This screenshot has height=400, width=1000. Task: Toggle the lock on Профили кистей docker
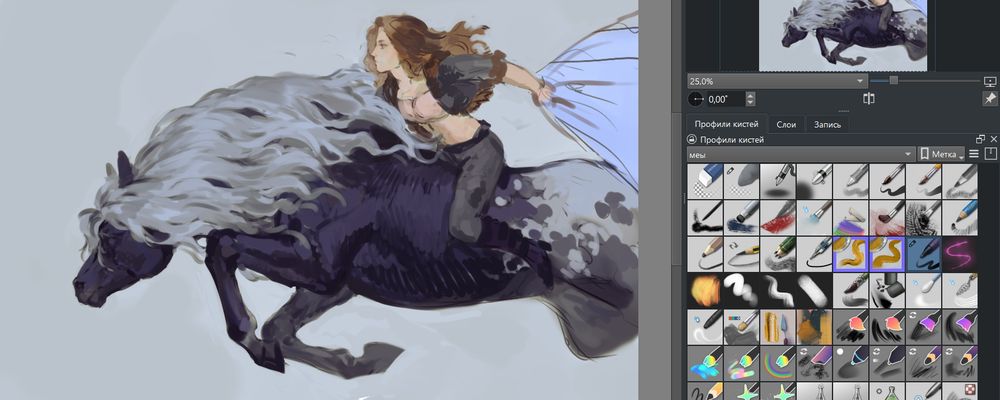pos(691,139)
